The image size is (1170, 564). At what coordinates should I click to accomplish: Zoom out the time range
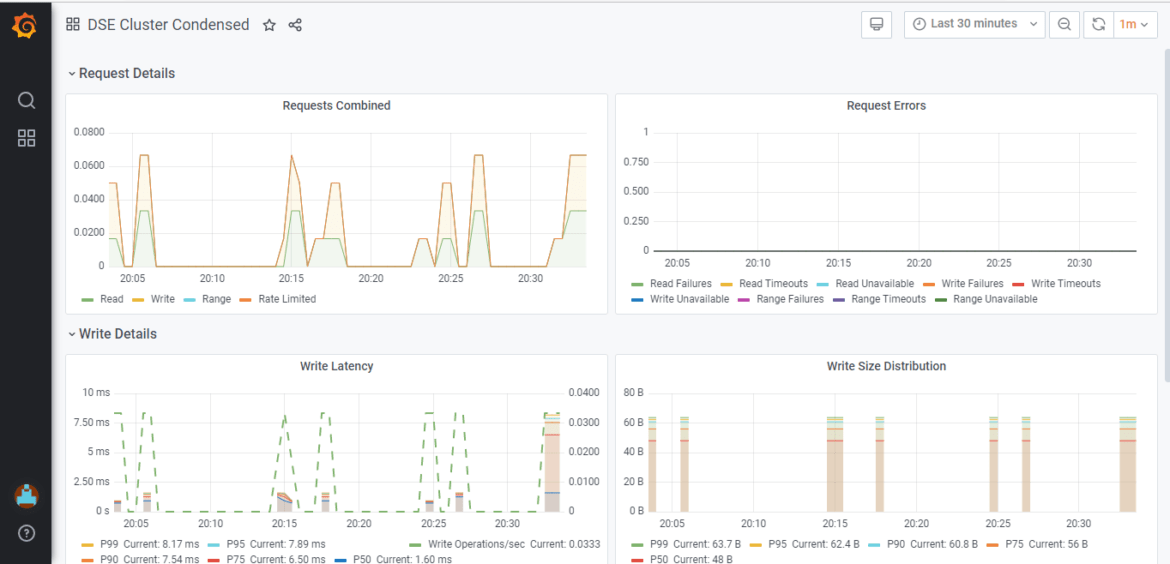coord(1064,25)
